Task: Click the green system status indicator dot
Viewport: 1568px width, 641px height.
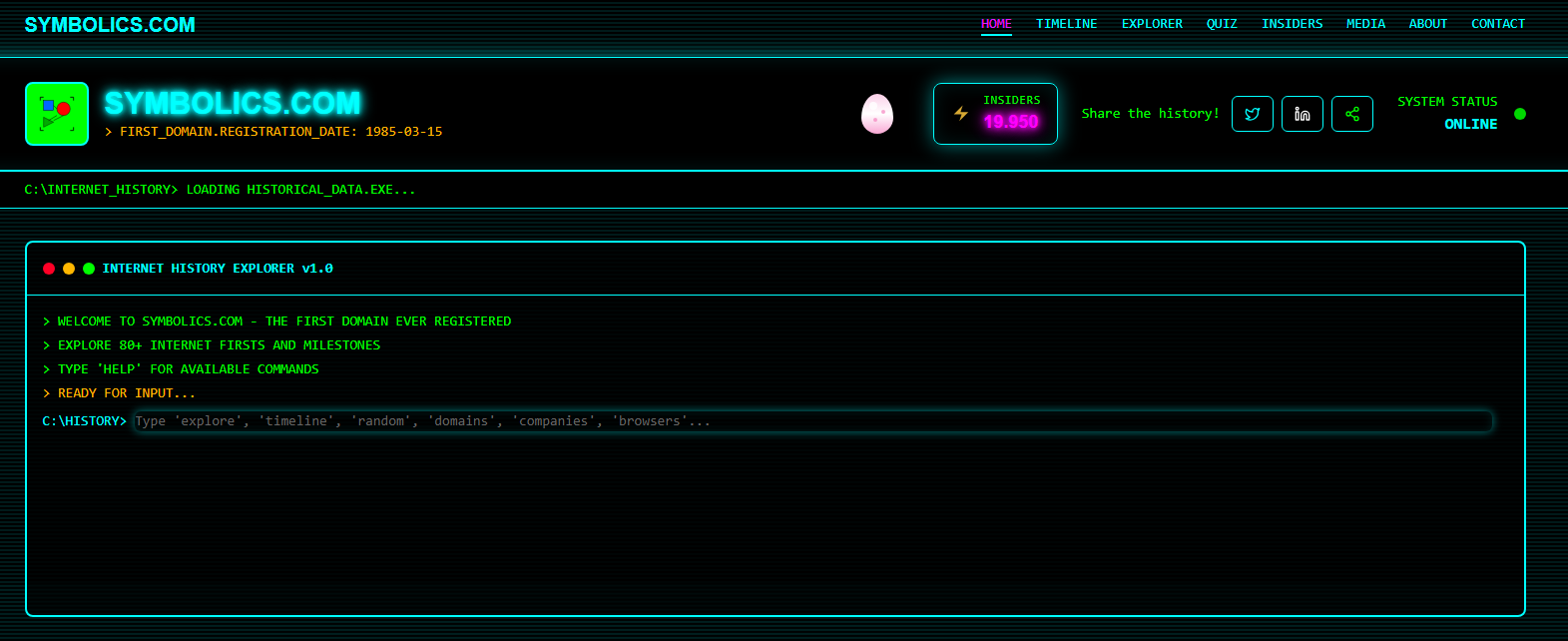Action: click(1520, 114)
